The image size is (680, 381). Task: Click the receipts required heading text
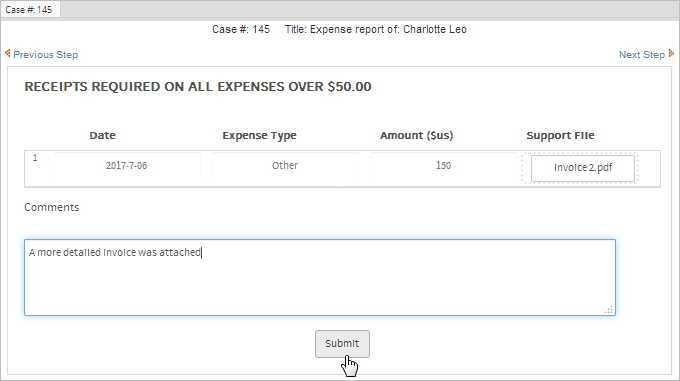click(x=198, y=87)
